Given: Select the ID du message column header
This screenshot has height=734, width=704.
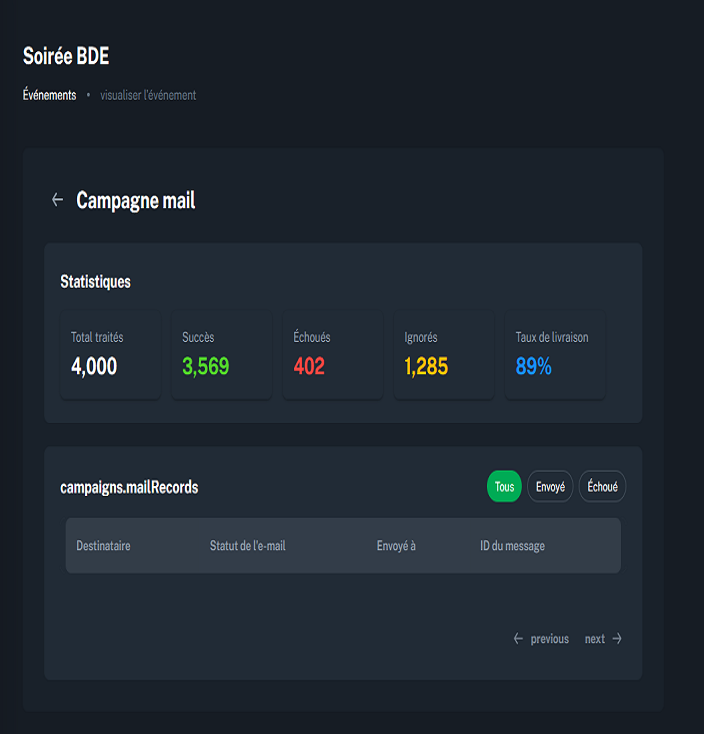Looking at the screenshot, I should pos(512,546).
